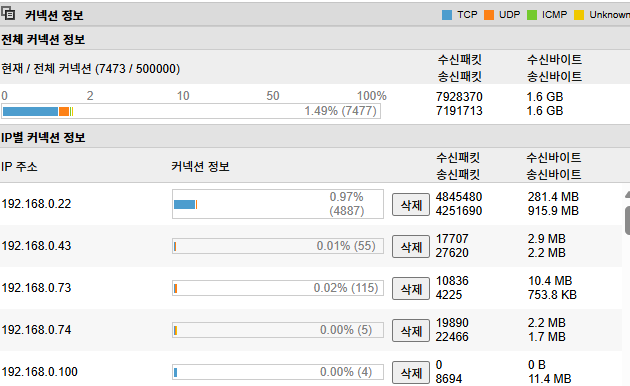Click the orange UDP legend swatch
Viewport: 630px width, 386px height.
click(x=489, y=15)
